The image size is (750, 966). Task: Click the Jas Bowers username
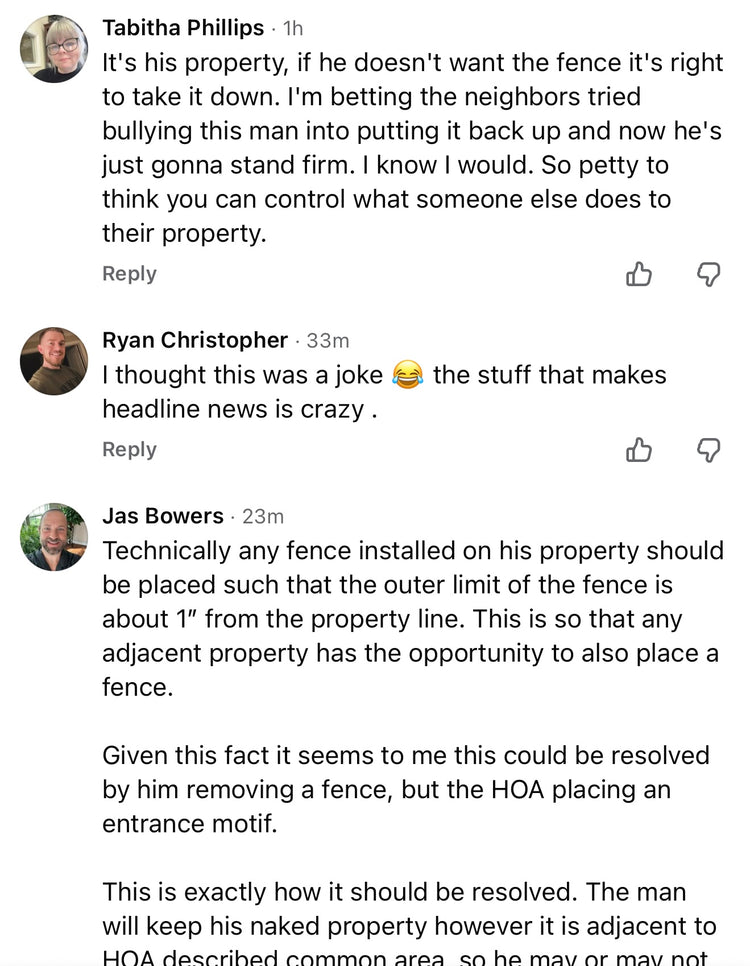pyautogui.click(x=163, y=516)
